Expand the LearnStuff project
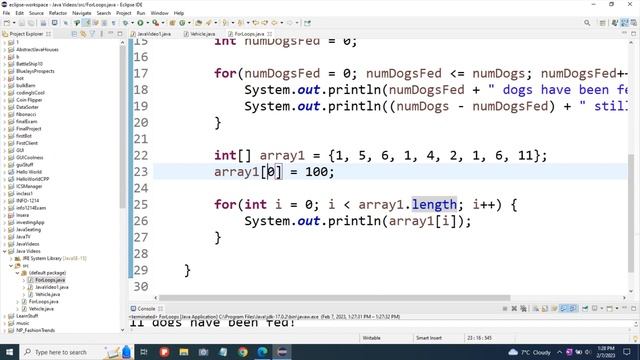This screenshot has height=360, width=640. 5,316
